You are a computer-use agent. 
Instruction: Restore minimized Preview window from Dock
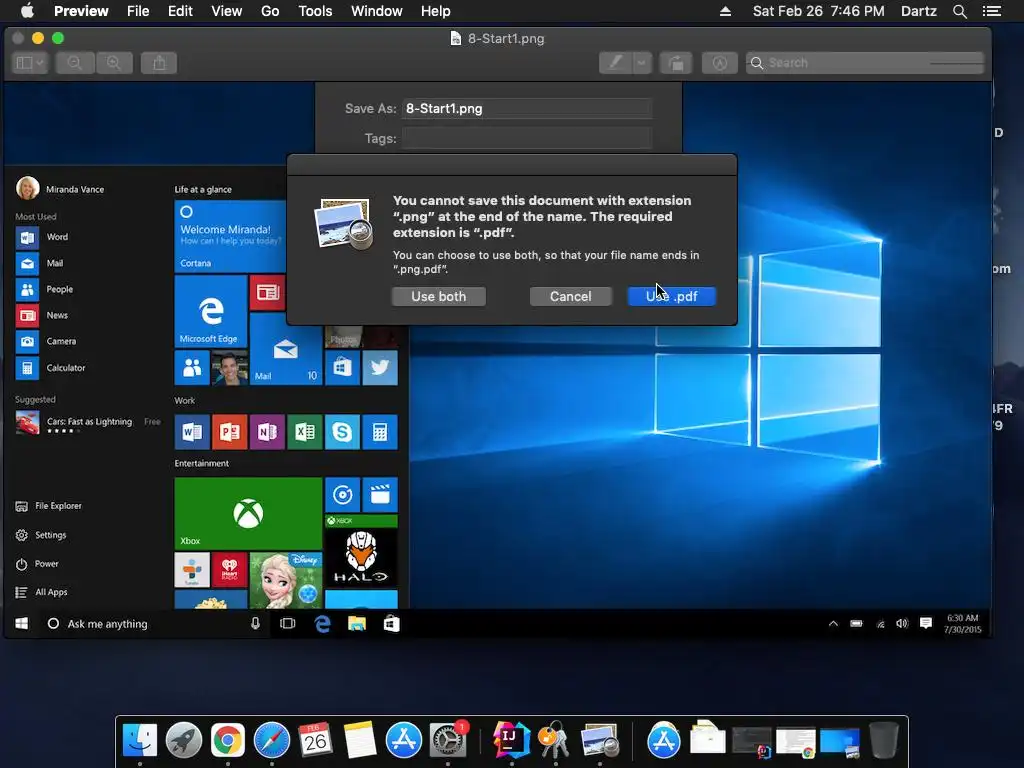pyautogui.click(x=840, y=743)
